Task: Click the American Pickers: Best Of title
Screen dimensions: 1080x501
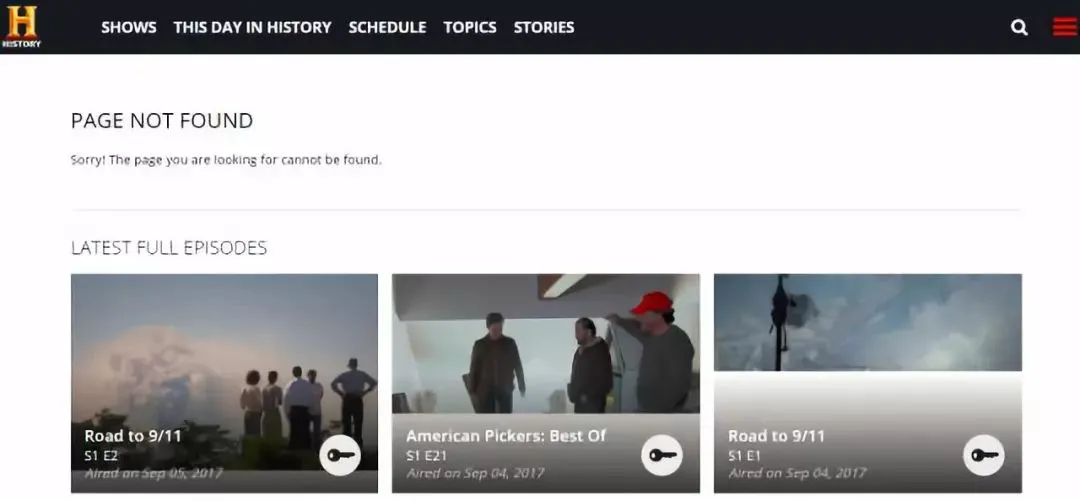Action: pos(506,436)
